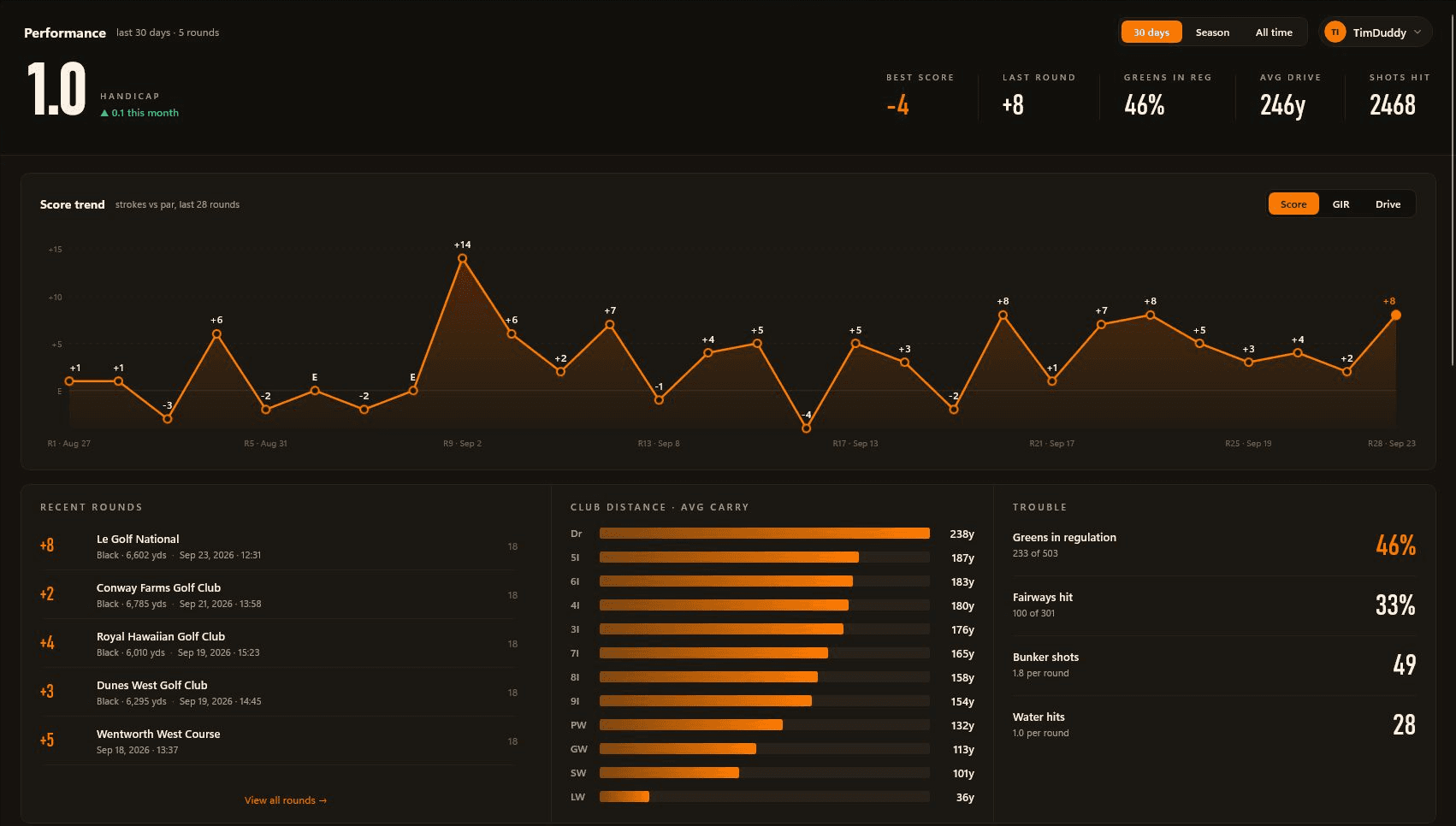Click the 1.0 handicap value

click(x=56, y=89)
